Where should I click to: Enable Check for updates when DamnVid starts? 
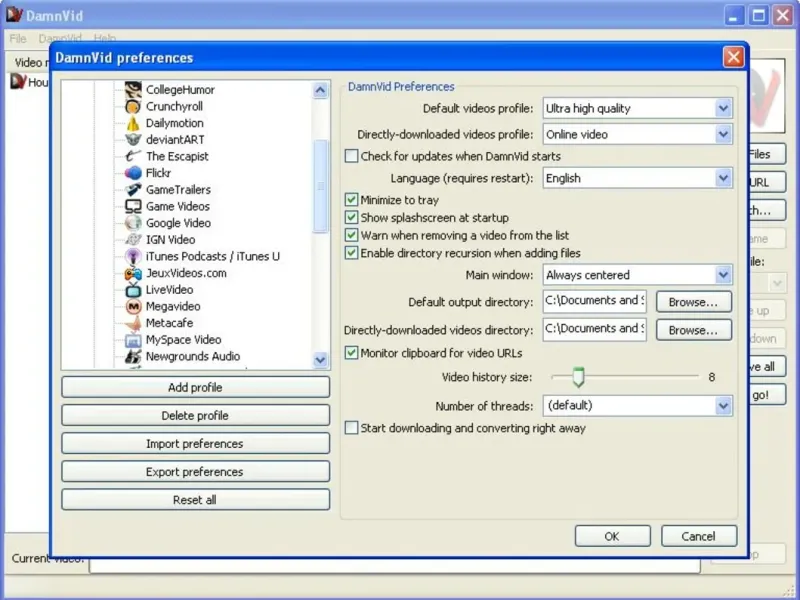(x=351, y=156)
